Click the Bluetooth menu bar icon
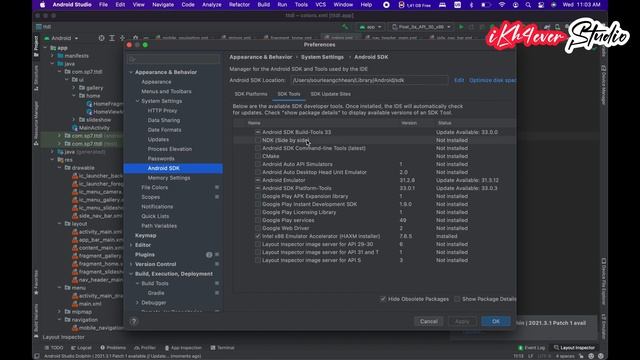 pyautogui.click(x=471, y=5)
